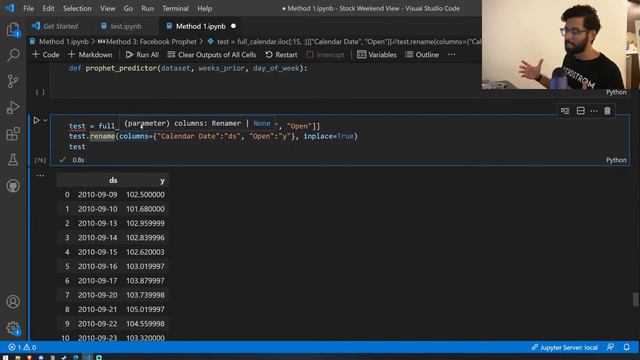
Task: Click the ds column header in output
Action: (x=113, y=180)
